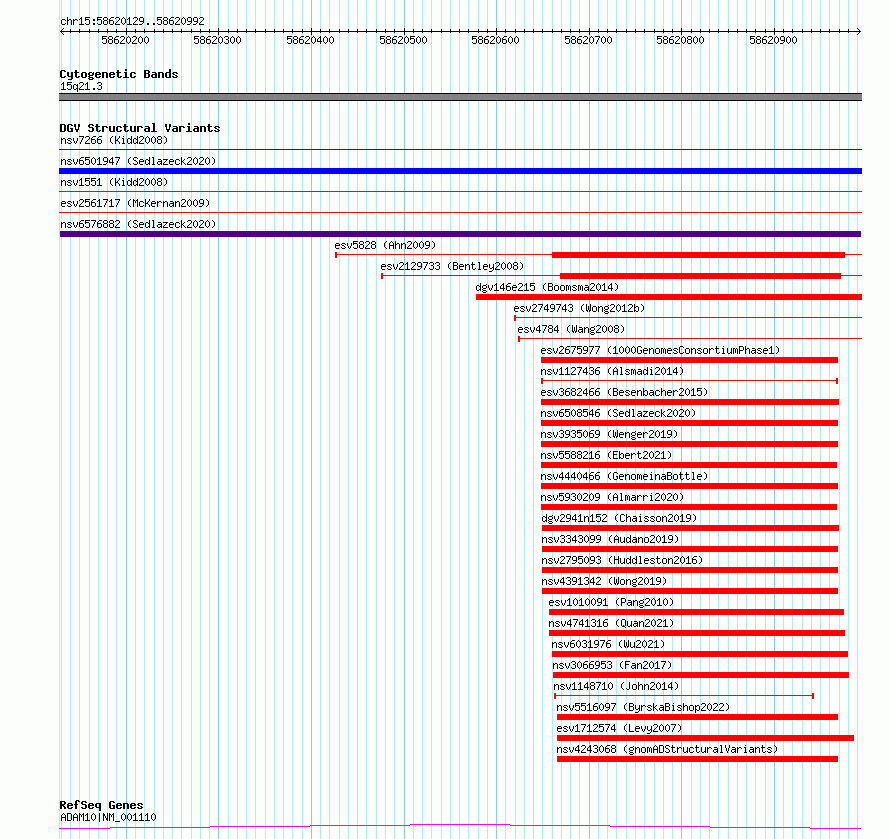Click the DGV Structural Variants track title
This screenshot has height=839, width=890.
tap(140, 128)
